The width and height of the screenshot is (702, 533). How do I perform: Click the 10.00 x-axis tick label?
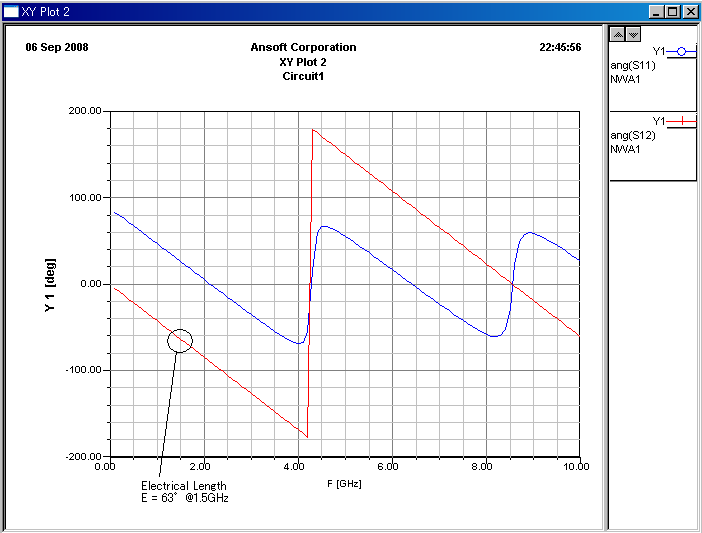click(x=576, y=467)
